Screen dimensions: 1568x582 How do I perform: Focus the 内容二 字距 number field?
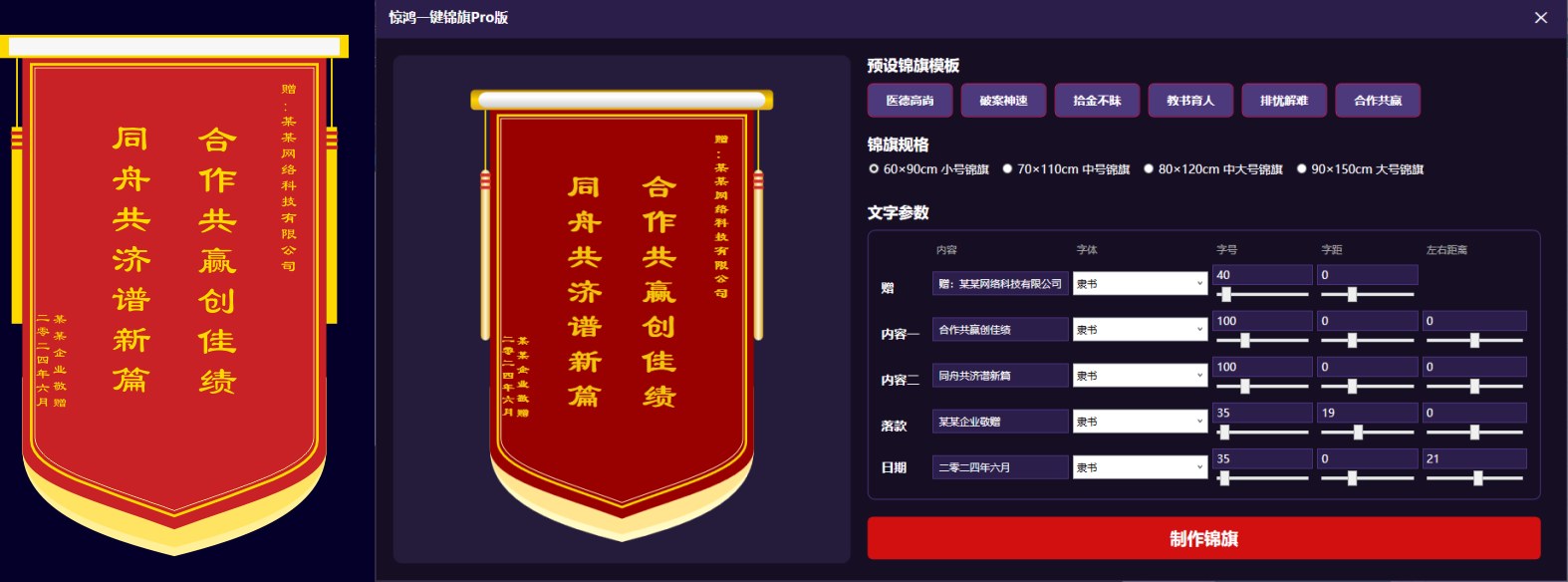pyautogui.click(x=1367, y=367)
